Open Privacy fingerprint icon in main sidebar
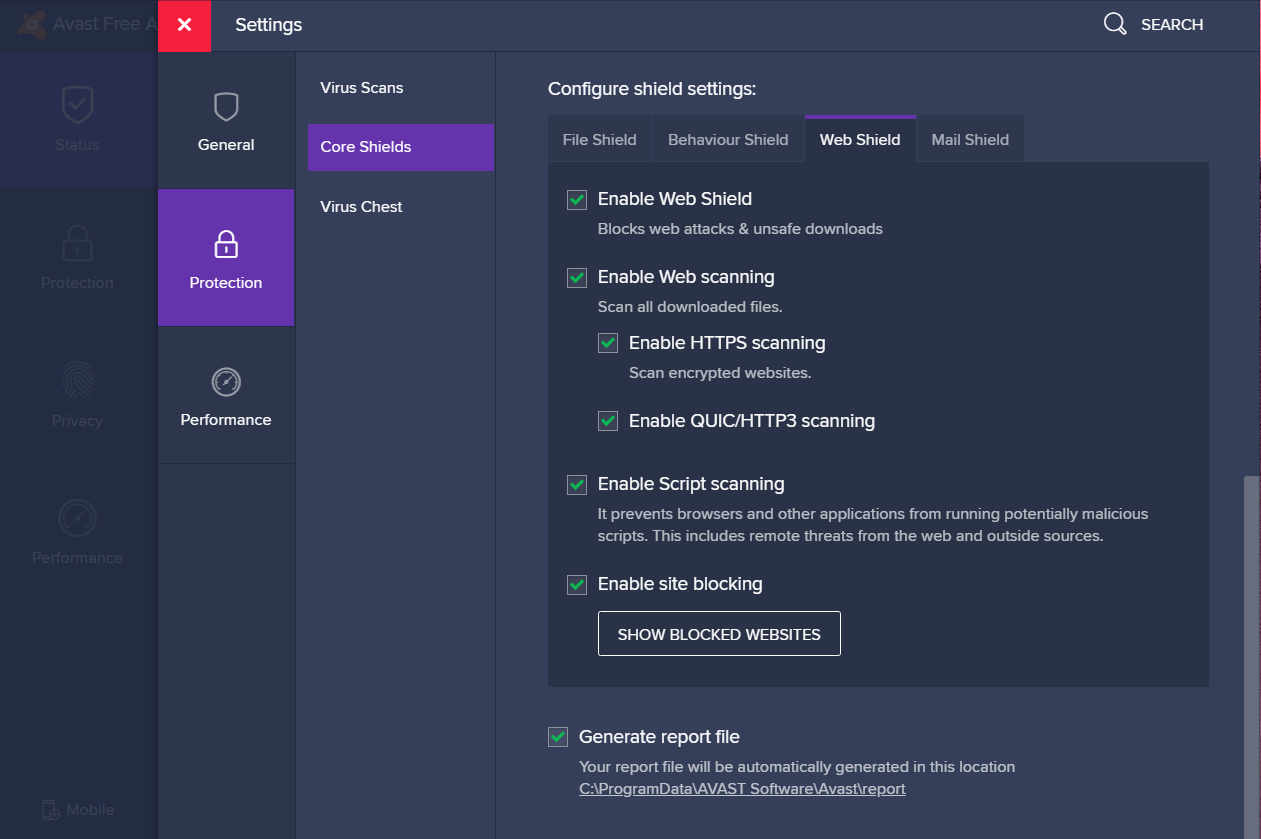This screenshot has width=1261, height=839. pos(77,381)
